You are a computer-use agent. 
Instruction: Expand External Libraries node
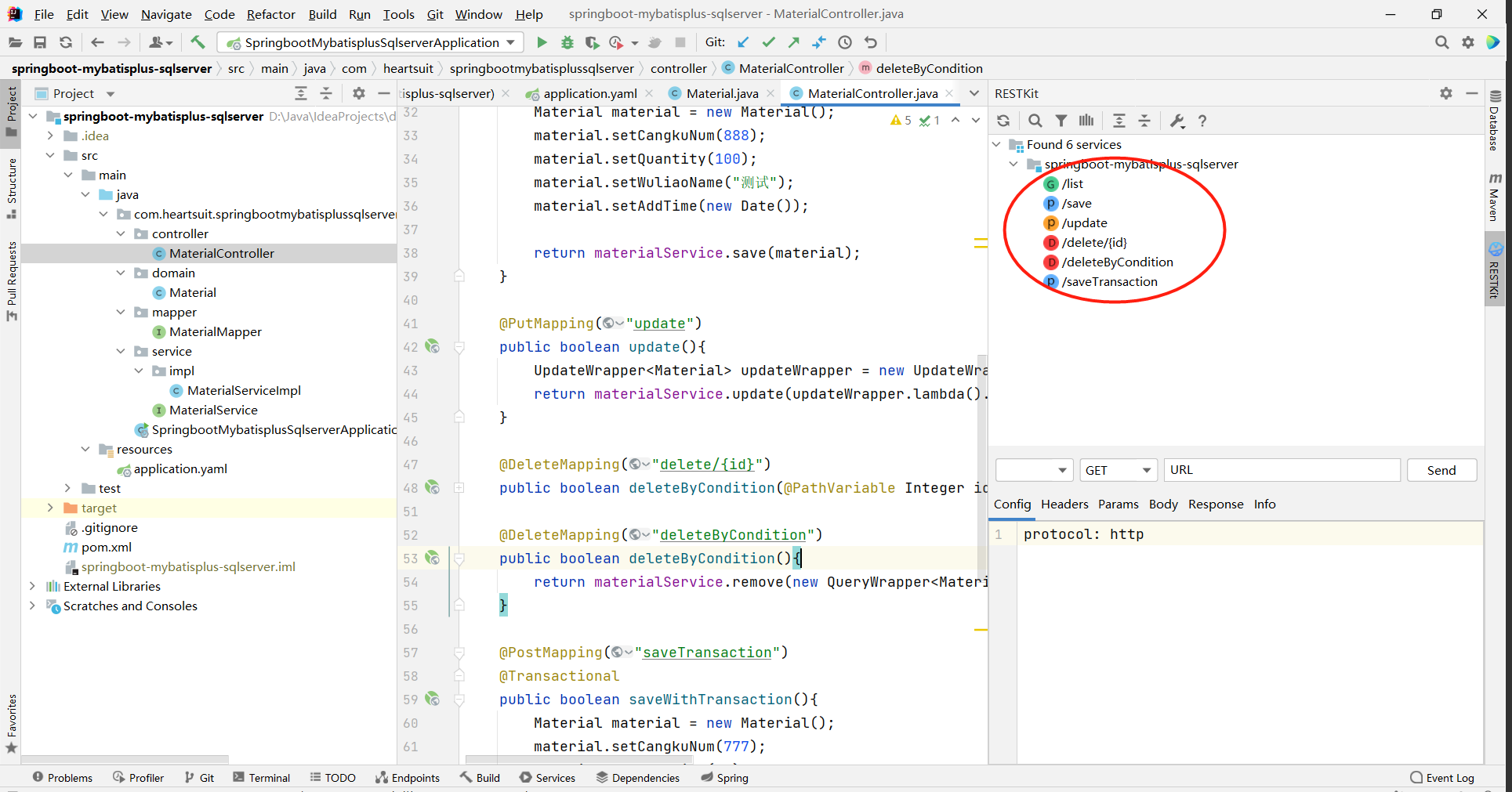(32, 586)
